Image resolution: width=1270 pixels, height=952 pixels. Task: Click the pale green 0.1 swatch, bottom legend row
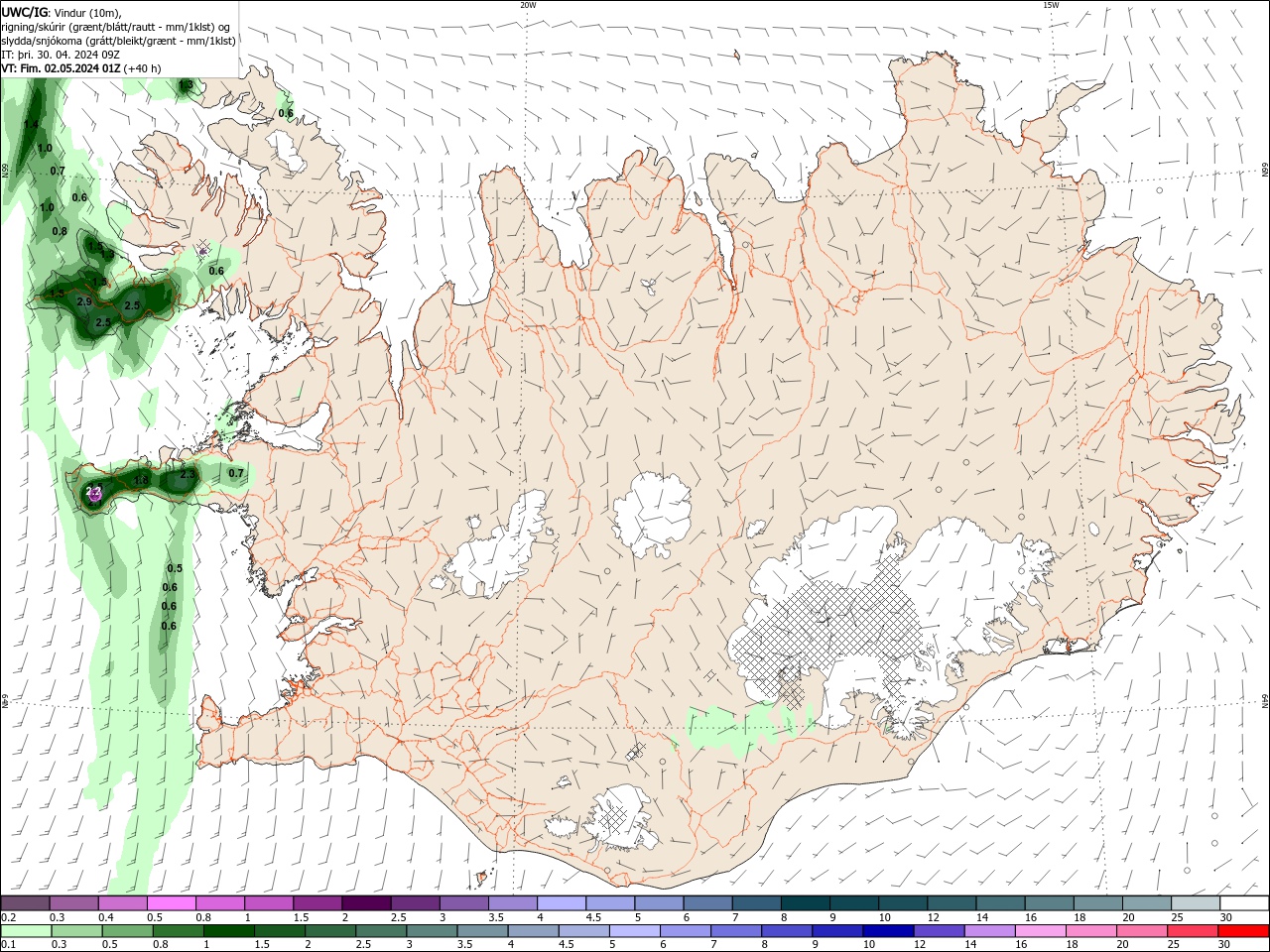coord(25,931)
